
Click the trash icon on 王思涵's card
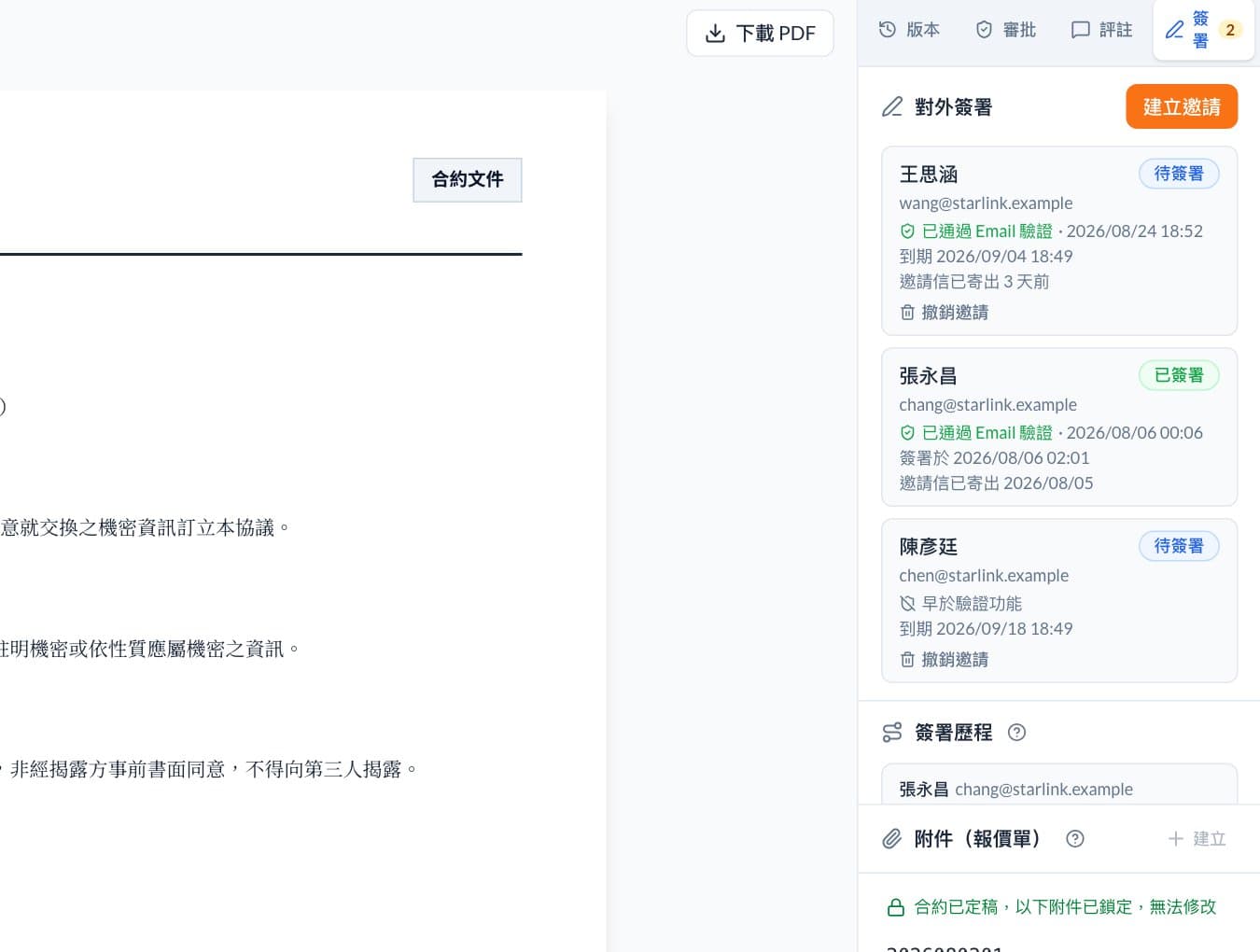(907, 312)
